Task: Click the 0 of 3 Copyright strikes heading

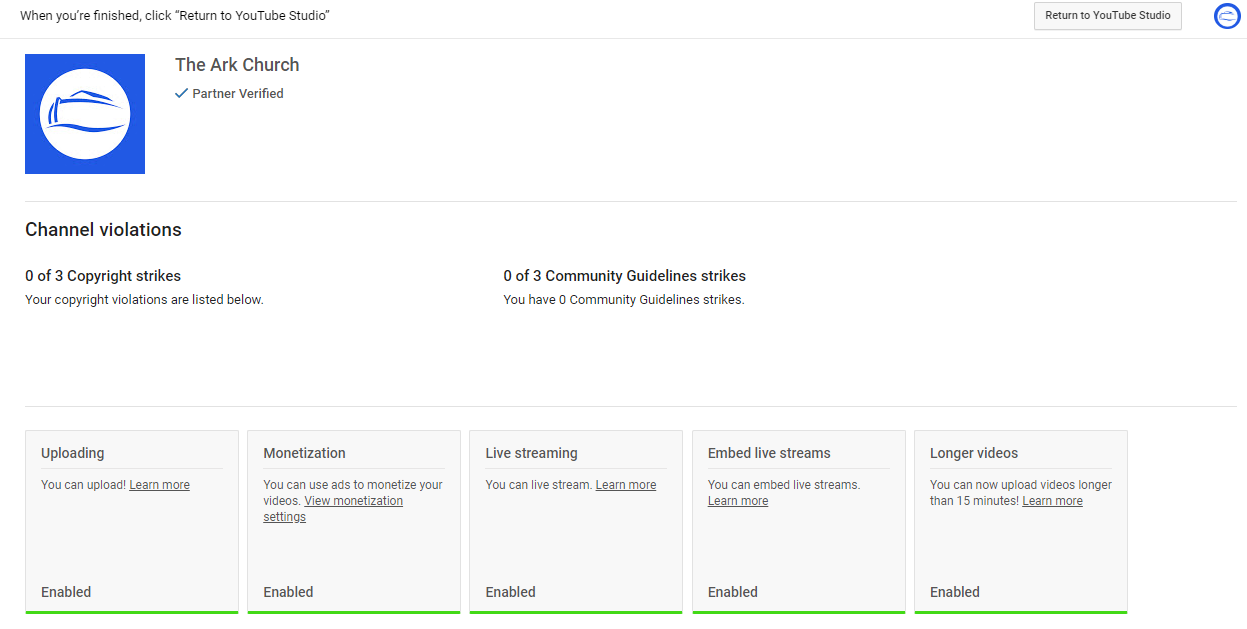Action: (103, 276)
